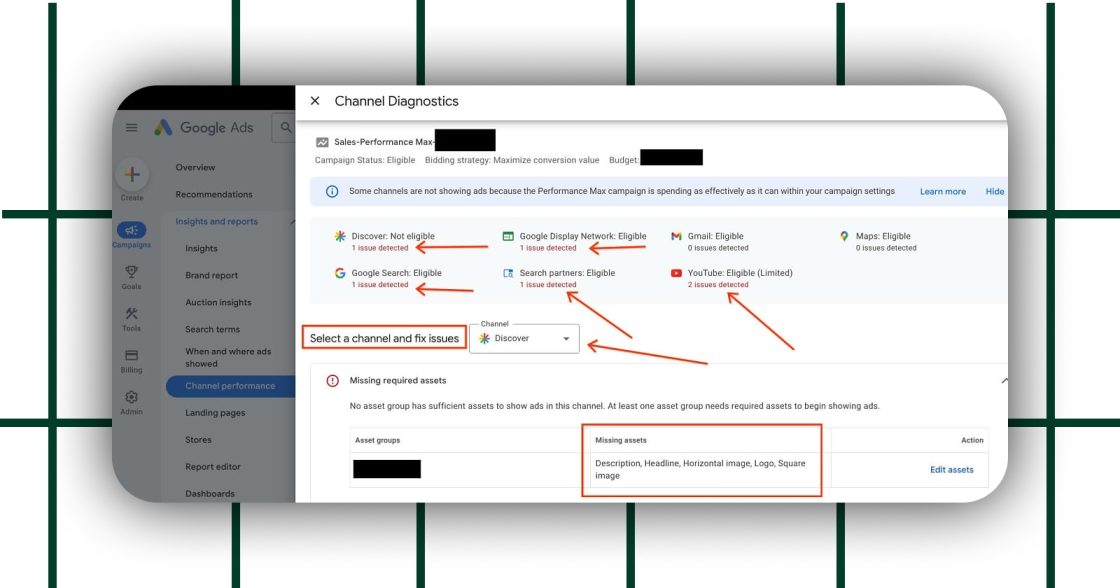The image size is (1120, 588).
Task: Click the 'Missing assets' column header
Action: [x=620, y=440]
